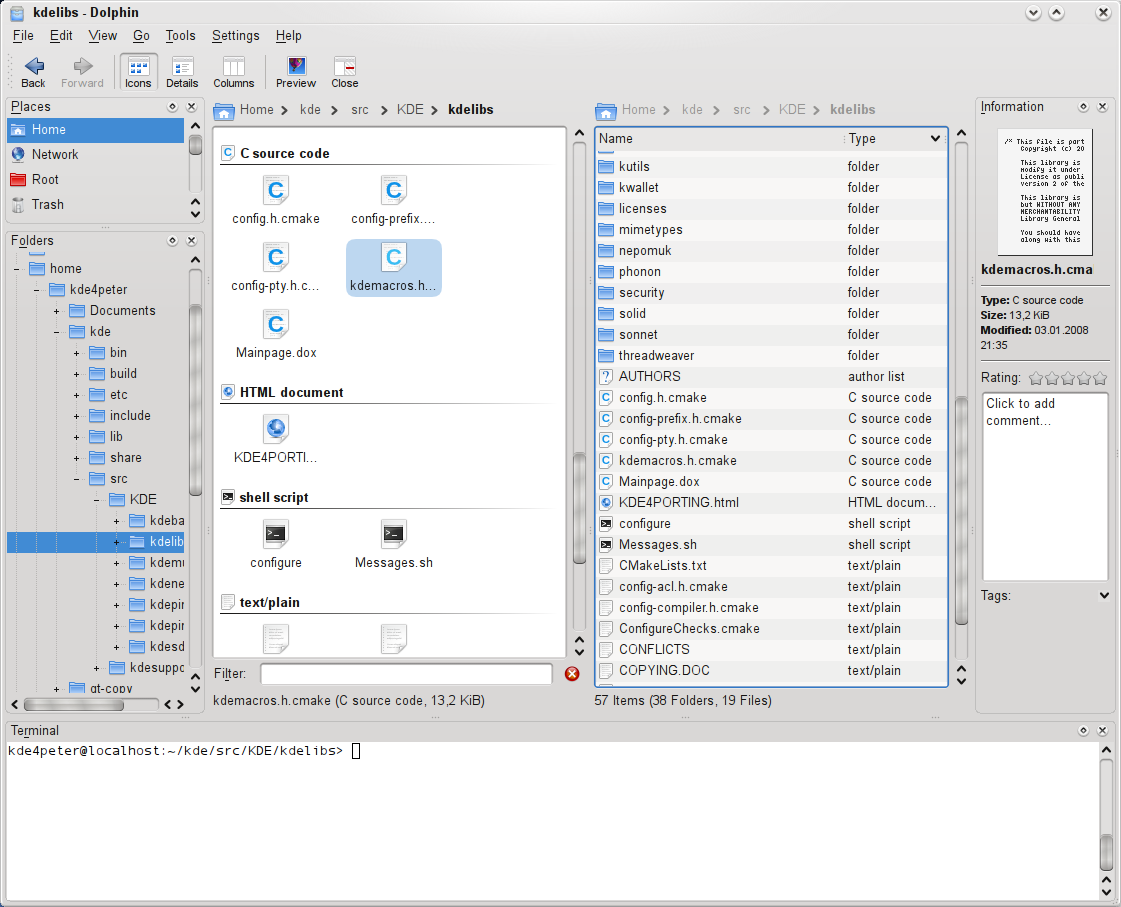This screenshot has height=907, width=1121.
Task: Open the View menu
Action: pyautogui.click(x=102, y=36)
